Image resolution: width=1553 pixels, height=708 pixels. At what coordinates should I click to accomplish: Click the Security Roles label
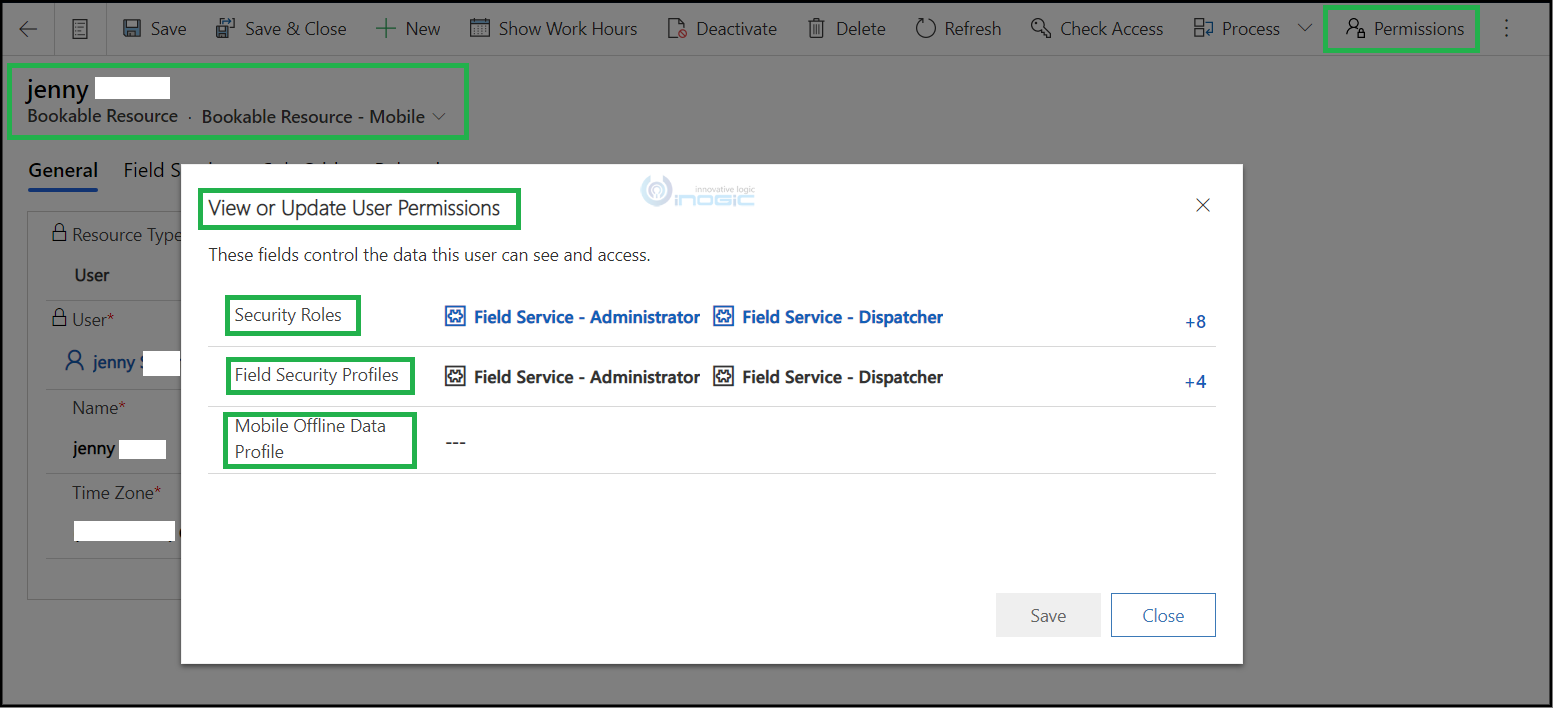pos(288,315)
